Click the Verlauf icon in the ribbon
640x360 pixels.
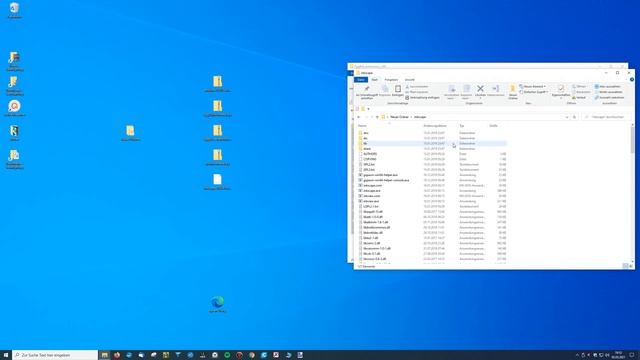coord(580,98)
